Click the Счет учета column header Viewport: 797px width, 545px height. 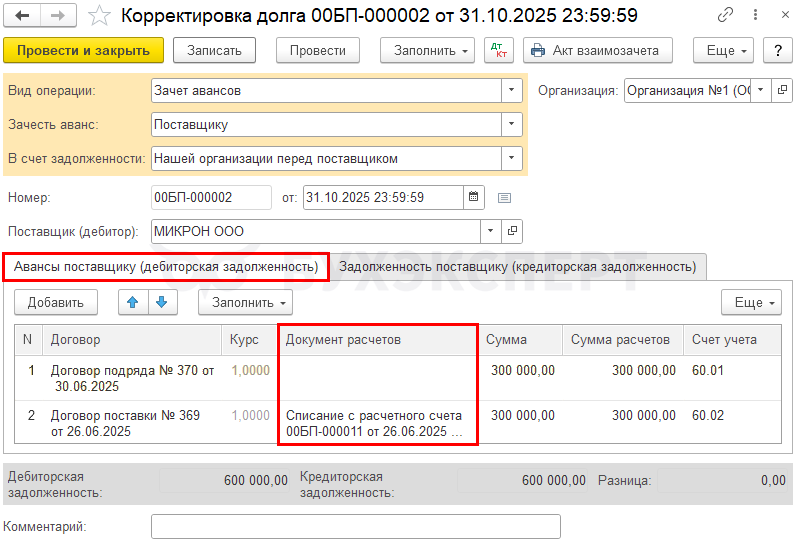(x=732, y=340)
